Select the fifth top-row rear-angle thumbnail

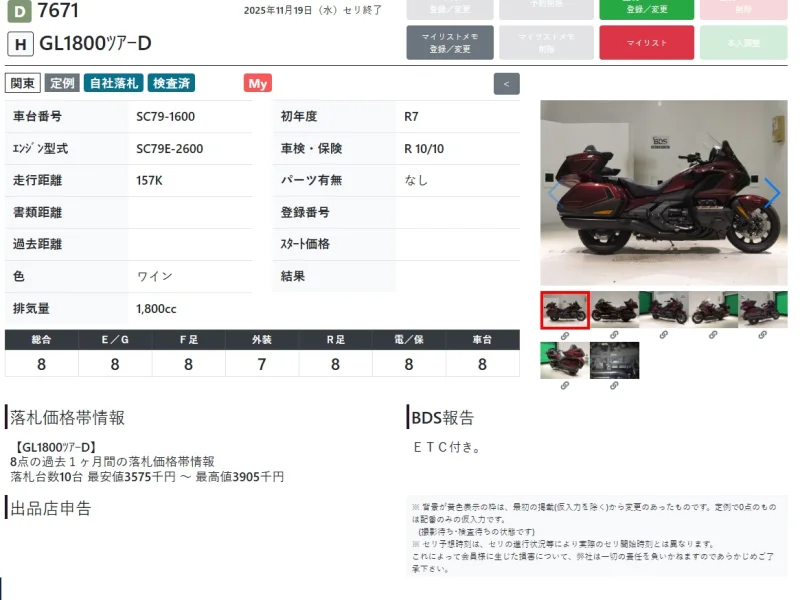click(x=763, y=309)
